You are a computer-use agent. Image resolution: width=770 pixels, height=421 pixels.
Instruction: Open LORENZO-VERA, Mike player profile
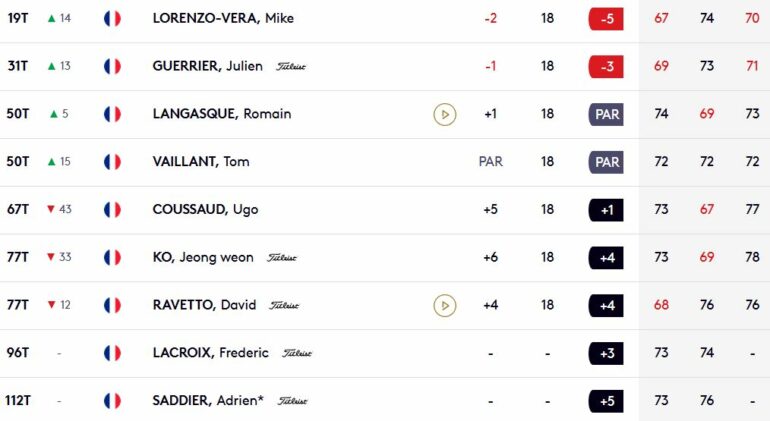(x=223, y=18)
